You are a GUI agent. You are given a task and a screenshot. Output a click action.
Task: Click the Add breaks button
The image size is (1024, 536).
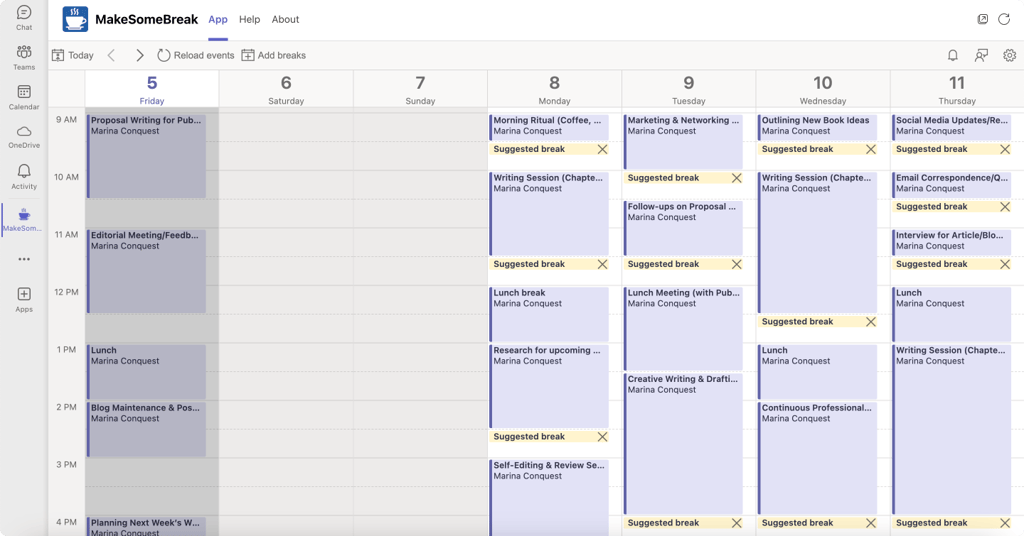pos(274,55)
